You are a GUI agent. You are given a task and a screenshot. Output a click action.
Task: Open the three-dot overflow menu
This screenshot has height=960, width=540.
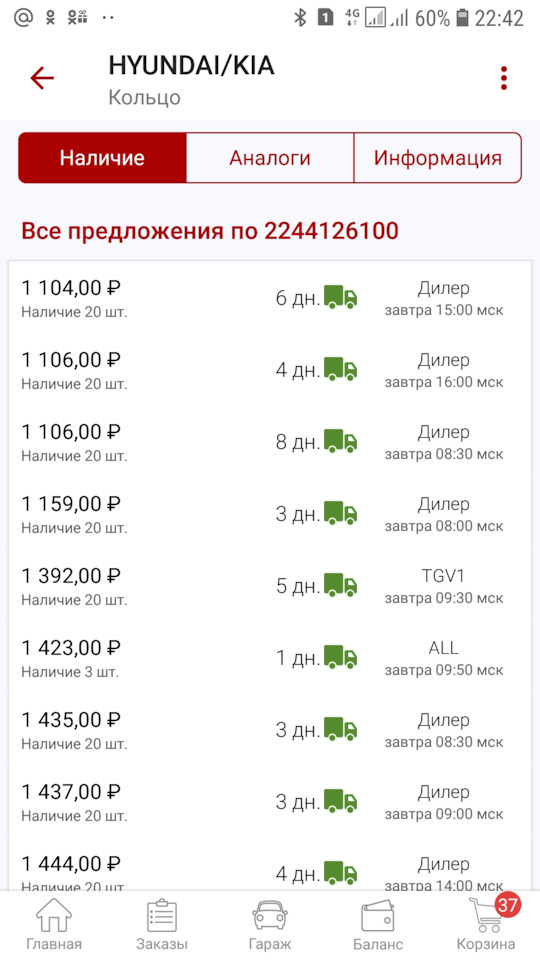coord(503,78)
